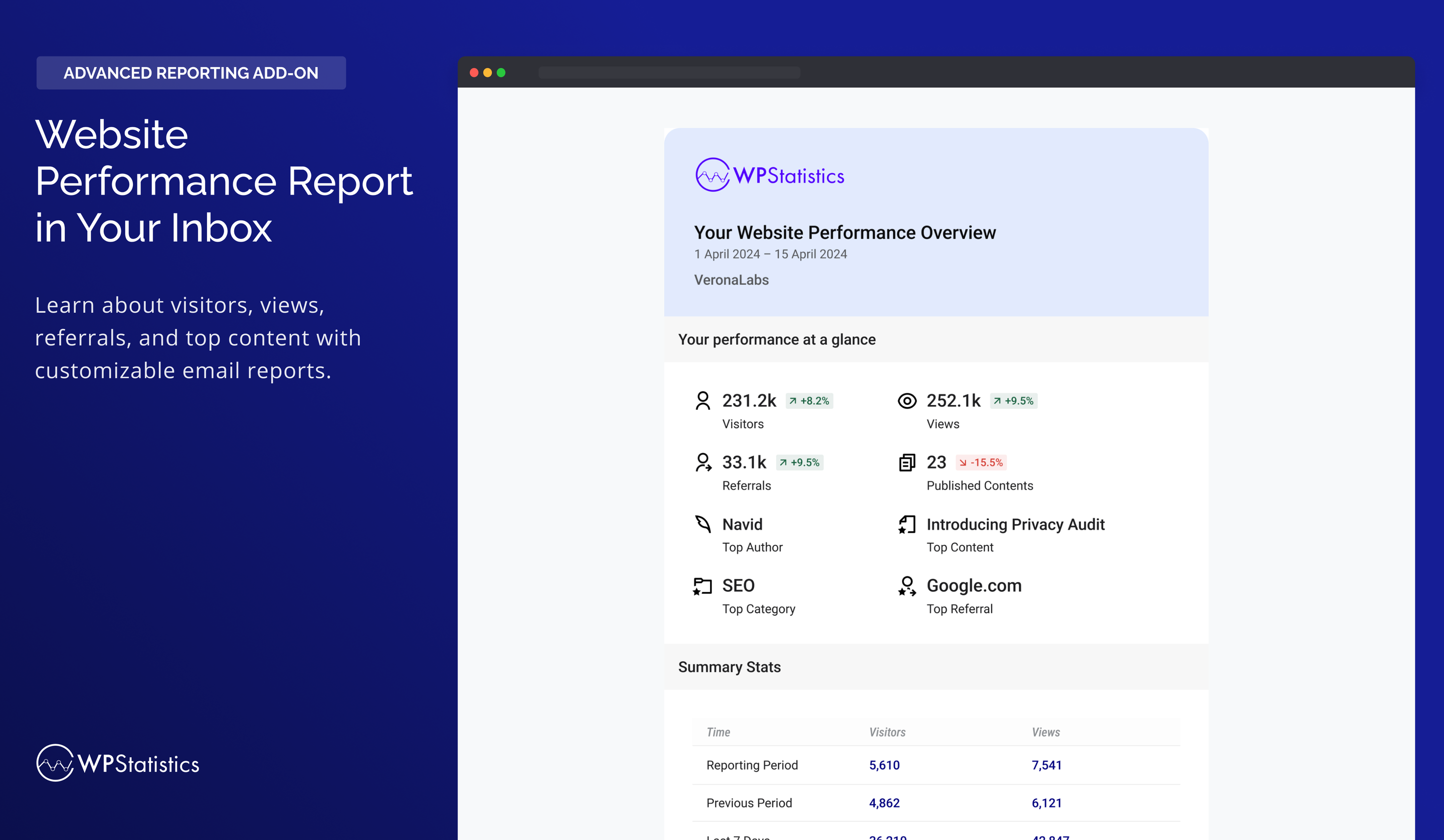The height and width of the screenshot is (840, 1444).
Task: Click the Reporting Period row label
Action: (752, 765)
